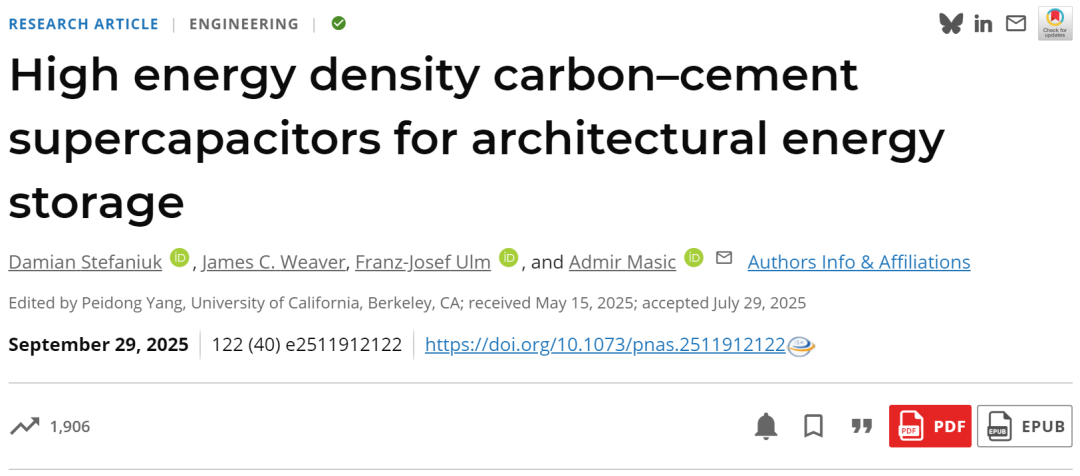
Task: Click the corresponding author envelope icon
Action: pos(724,258)
